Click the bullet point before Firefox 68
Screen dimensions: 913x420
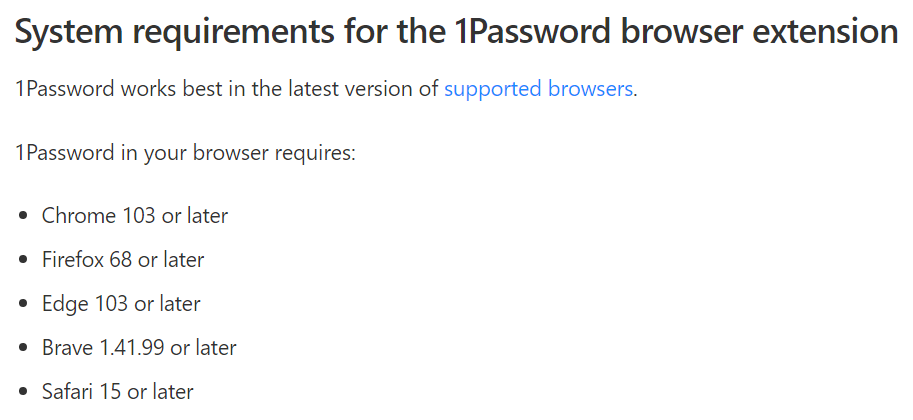(x=23, y=260)
